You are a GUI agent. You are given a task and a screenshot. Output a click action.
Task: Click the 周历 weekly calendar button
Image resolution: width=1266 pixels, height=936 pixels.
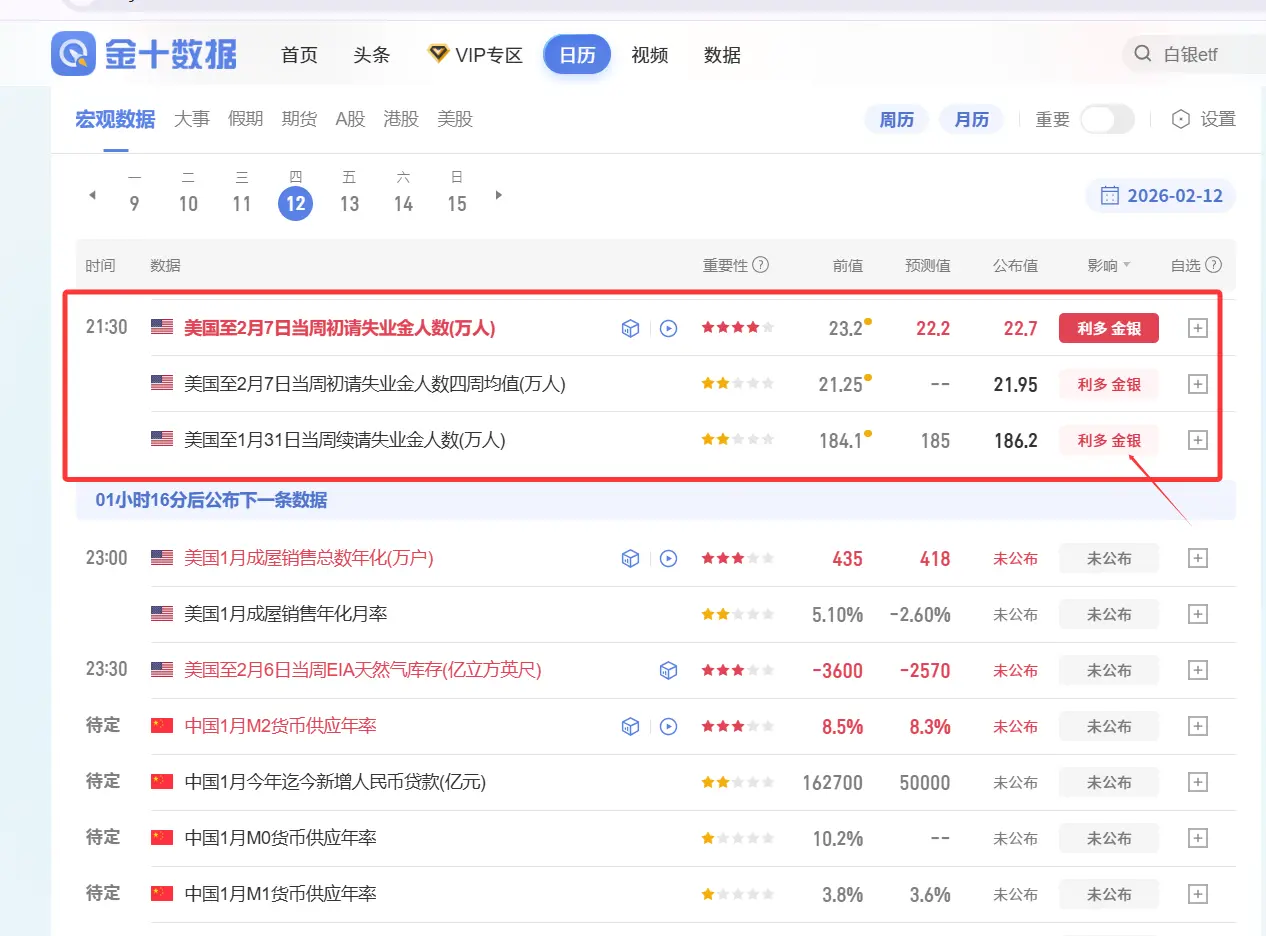click(x=897, y=119)
